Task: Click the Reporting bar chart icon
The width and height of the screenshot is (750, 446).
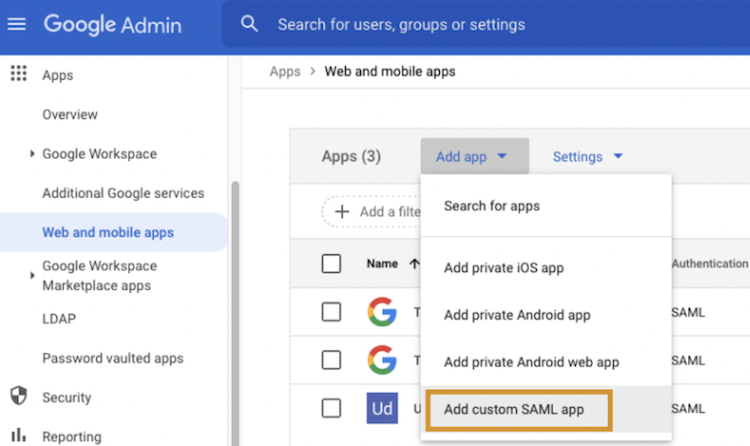Action: coord(17,436)
